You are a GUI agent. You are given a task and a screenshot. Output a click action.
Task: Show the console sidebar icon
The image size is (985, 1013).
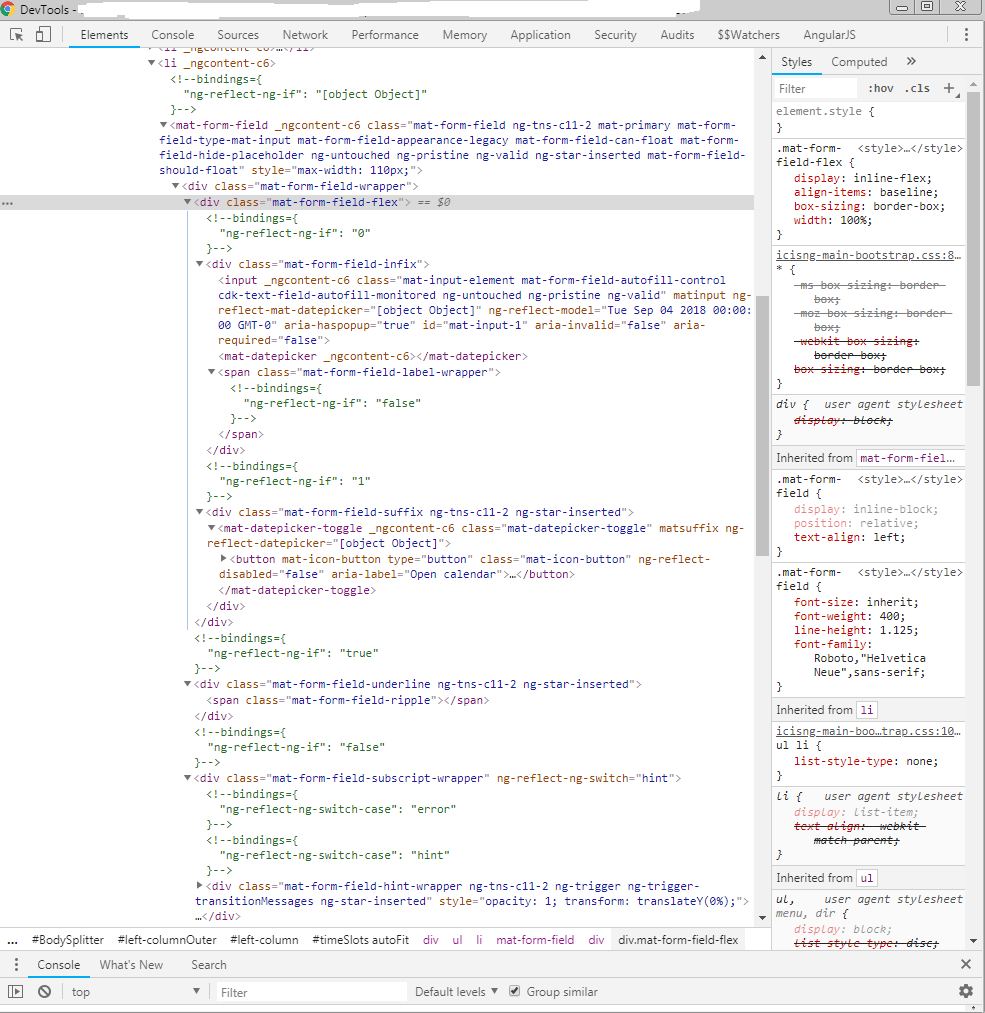pyautogui.click(x=15, y=990)
